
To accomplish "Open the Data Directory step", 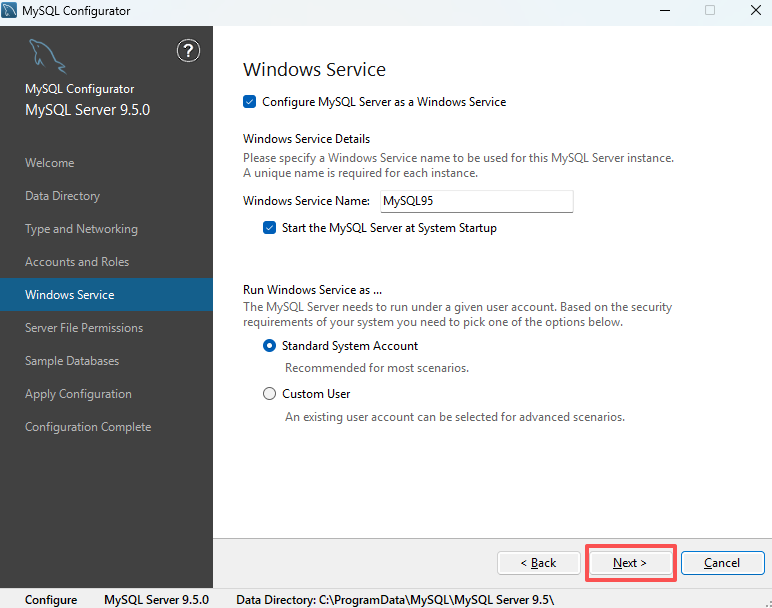I will [x=63, y=196].
